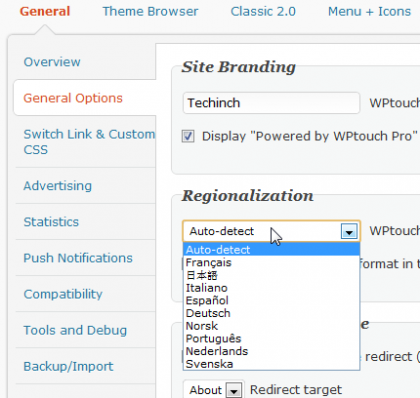Open the General tab
Image resolution: width=420 pixels, height=398 pixels.
[x=45, y=11]
